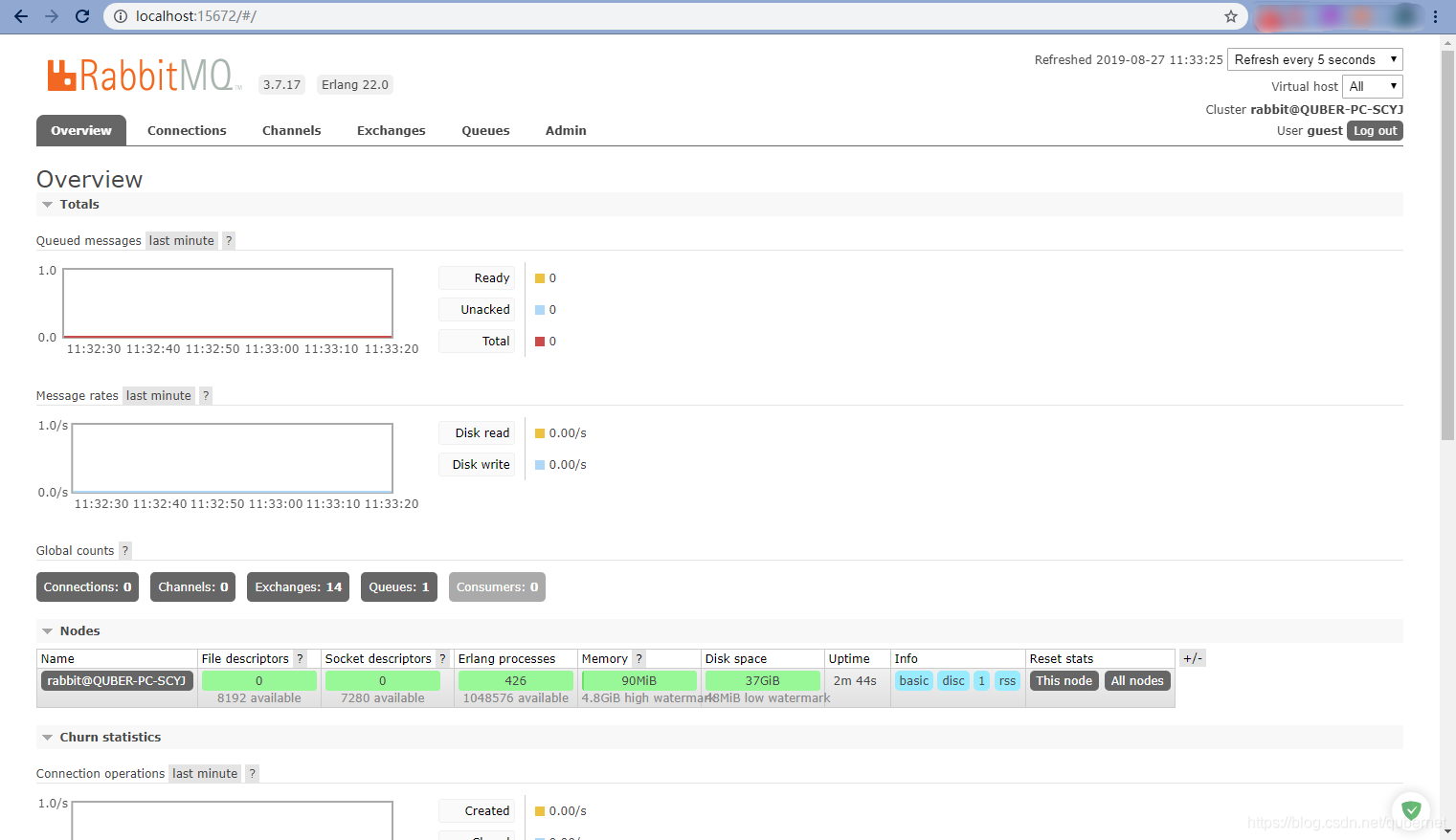Open the Virtual host dropdown

click(1372, 86)
